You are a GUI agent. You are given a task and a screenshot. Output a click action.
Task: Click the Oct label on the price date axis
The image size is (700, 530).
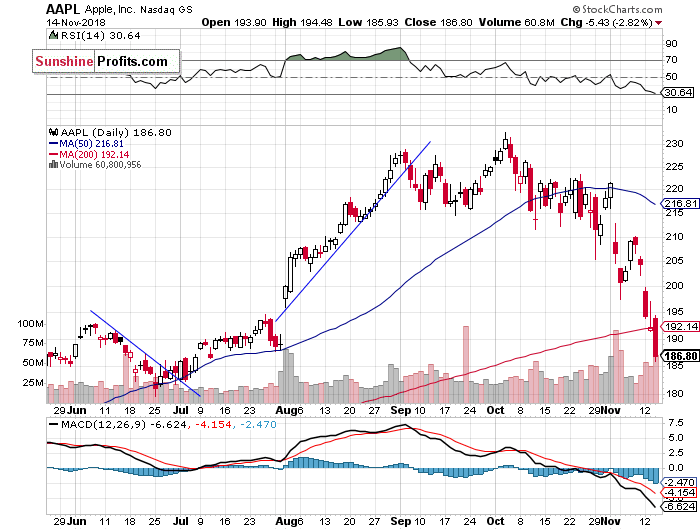[495, 410]
